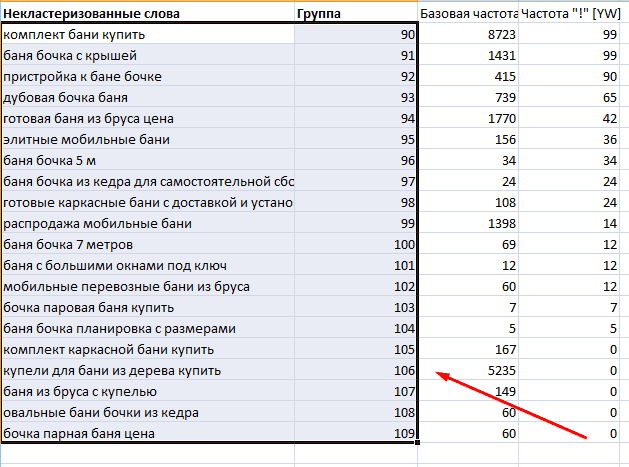Image resolution: width=629 pixels, height=467 pixels.
Task: Click YW frequency cell 14
Action: tap(570, 223)
